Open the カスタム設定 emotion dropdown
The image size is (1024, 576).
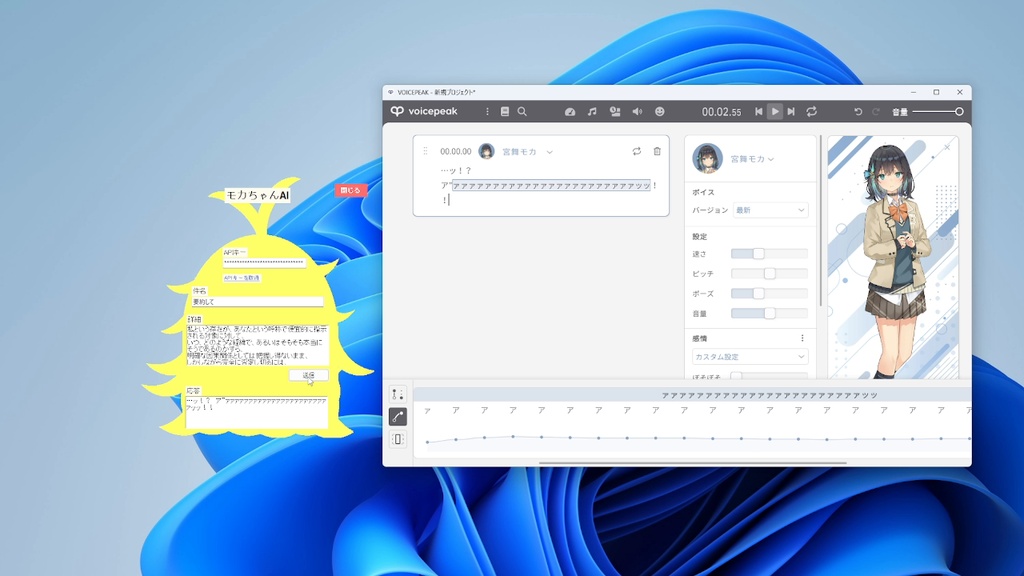coord(750,357)
